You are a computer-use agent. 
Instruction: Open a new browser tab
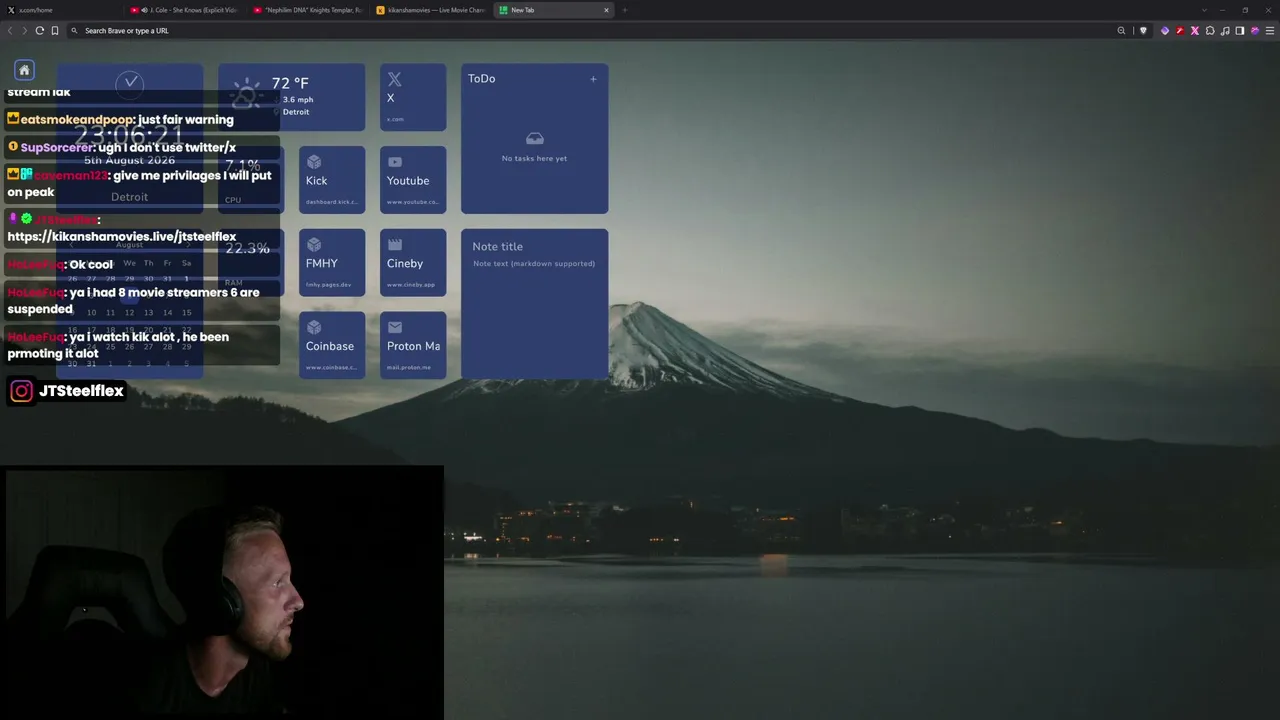point(624,10)
